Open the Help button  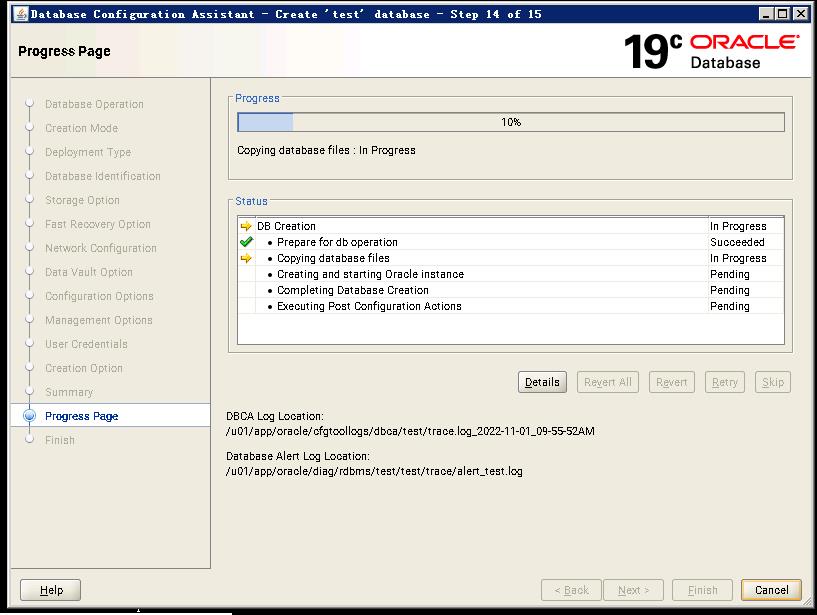[51, 590]
